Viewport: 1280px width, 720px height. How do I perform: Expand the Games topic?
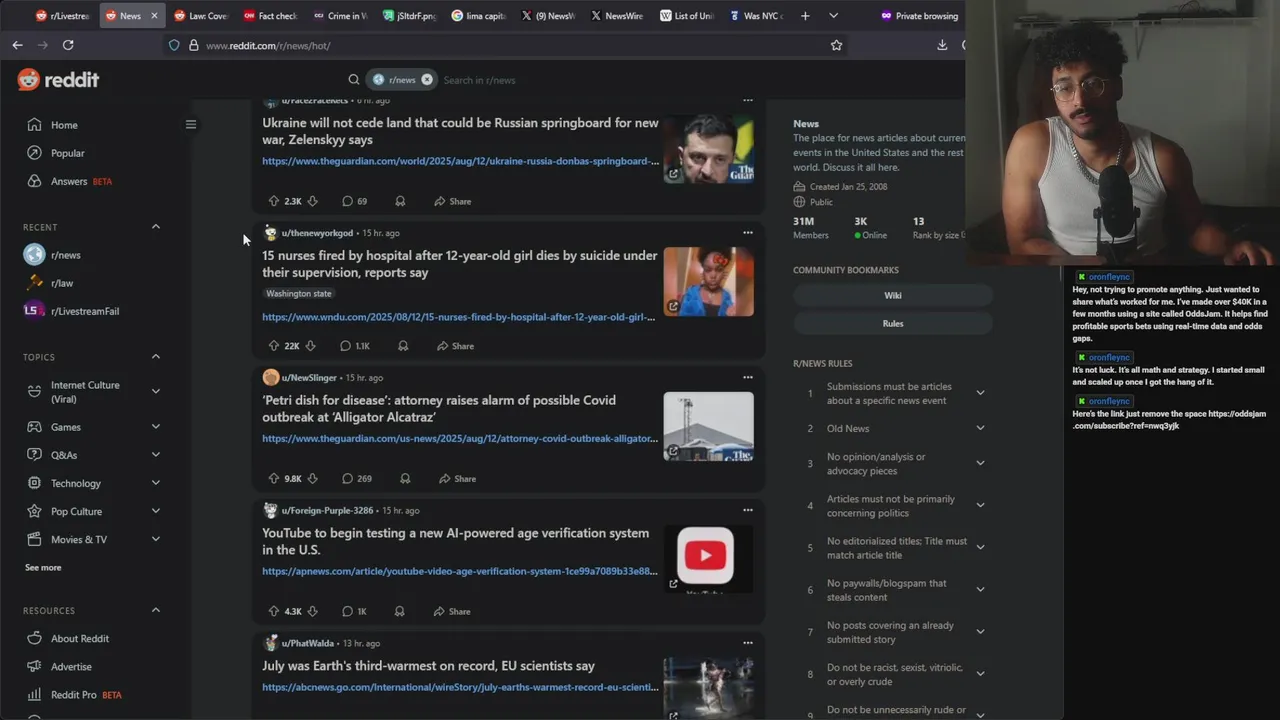click(x=156, y=427)
